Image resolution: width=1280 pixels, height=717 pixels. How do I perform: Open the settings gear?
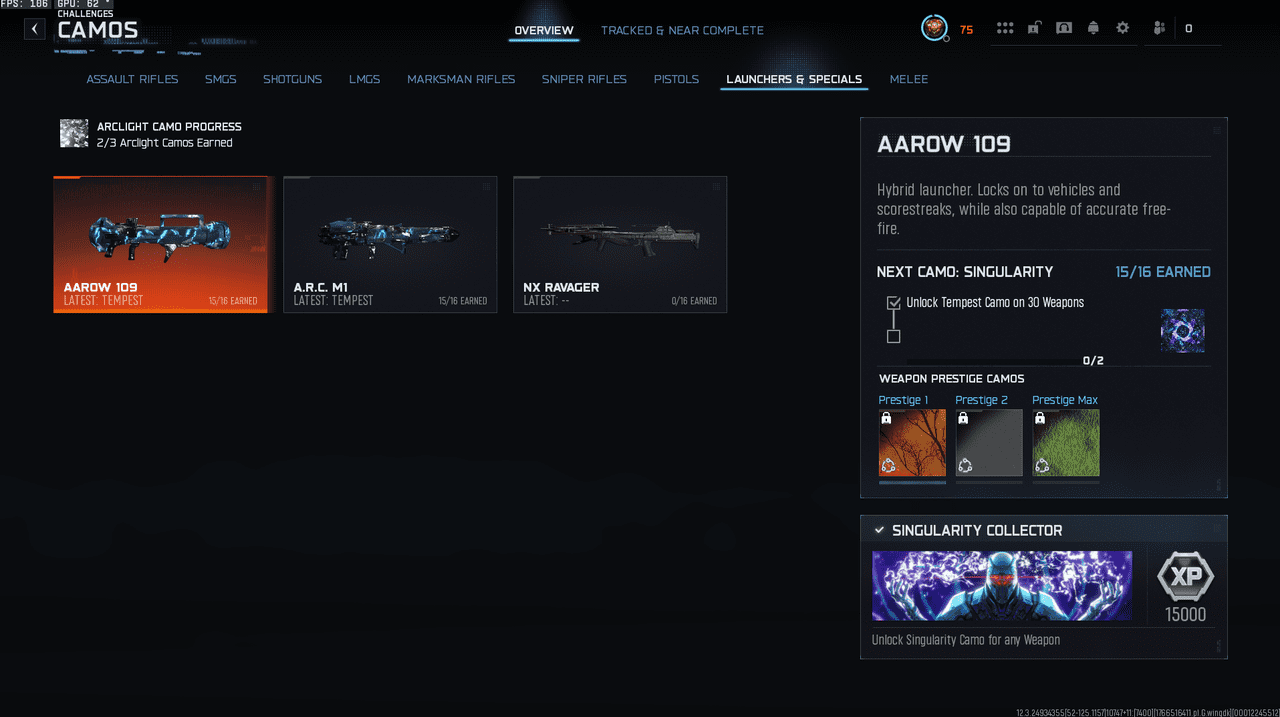(x=1123, y=28)
